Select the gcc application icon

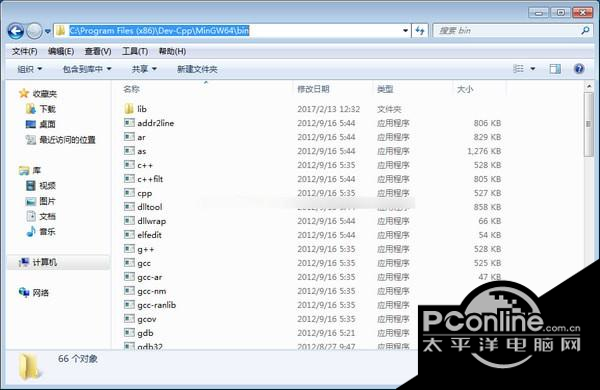click(x=129, y=263)
